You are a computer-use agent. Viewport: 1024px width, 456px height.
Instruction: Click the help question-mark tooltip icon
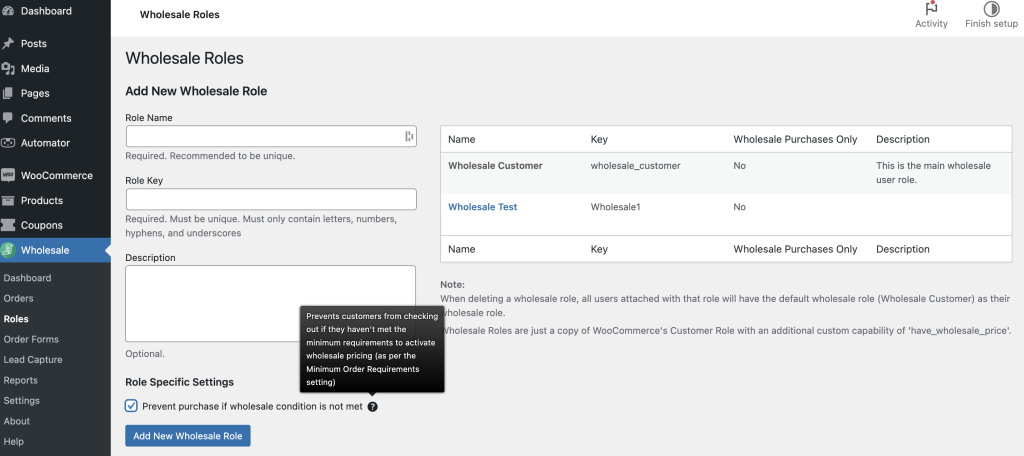pyautogui.click(x=372, y=406)
